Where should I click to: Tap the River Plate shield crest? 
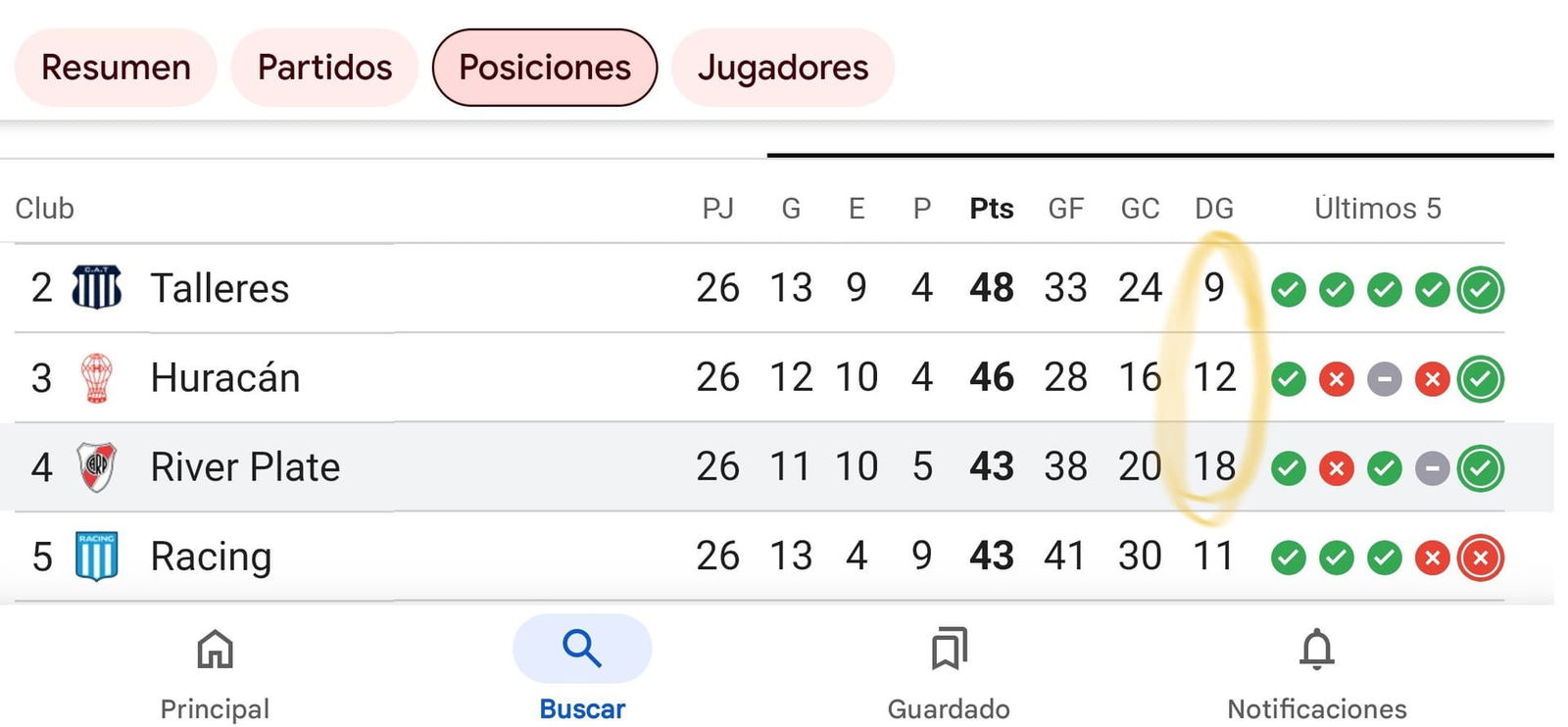point(97,466)
